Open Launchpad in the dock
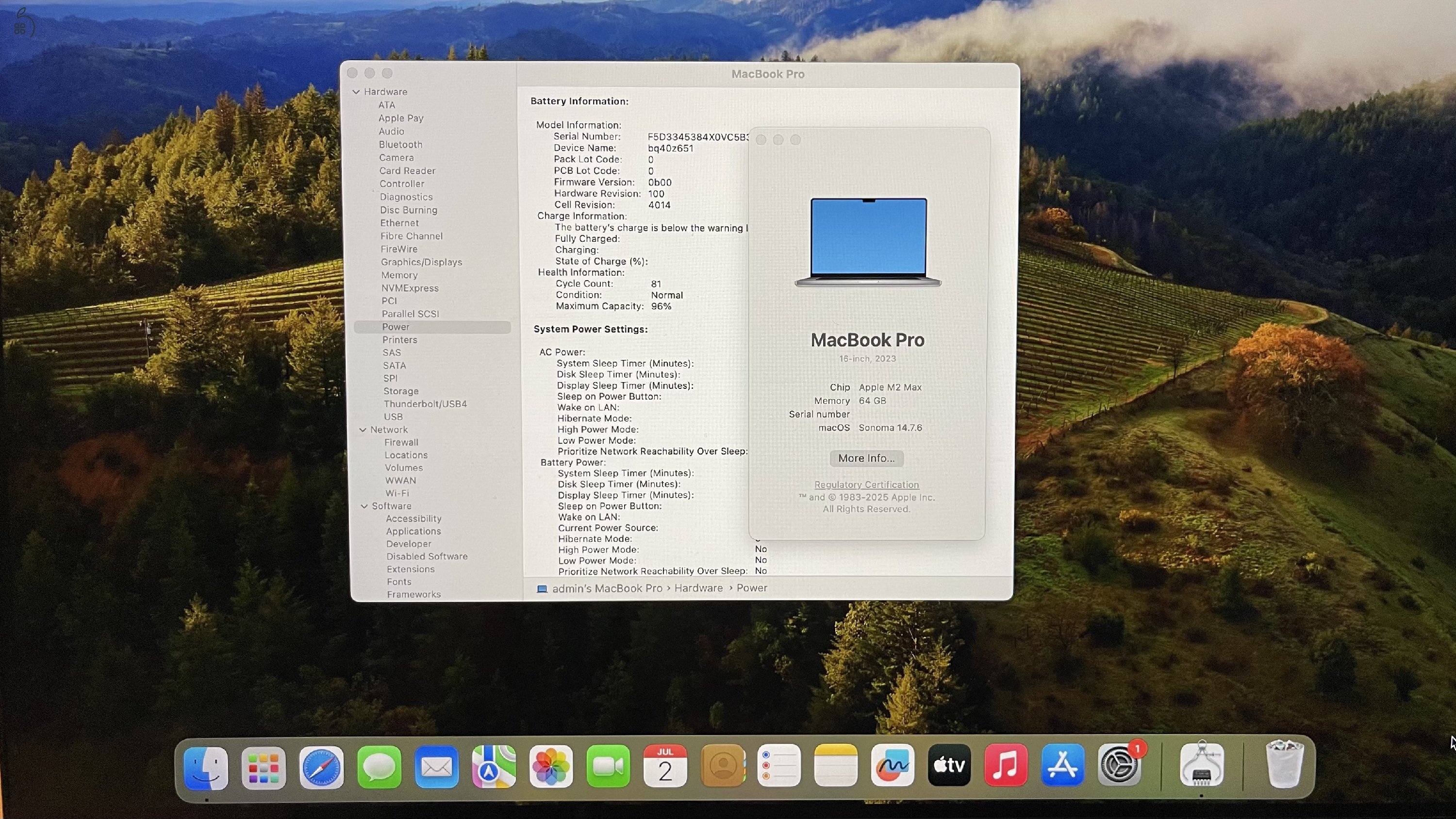Viewport: 1456px width, 819px height. click(264, 768)
